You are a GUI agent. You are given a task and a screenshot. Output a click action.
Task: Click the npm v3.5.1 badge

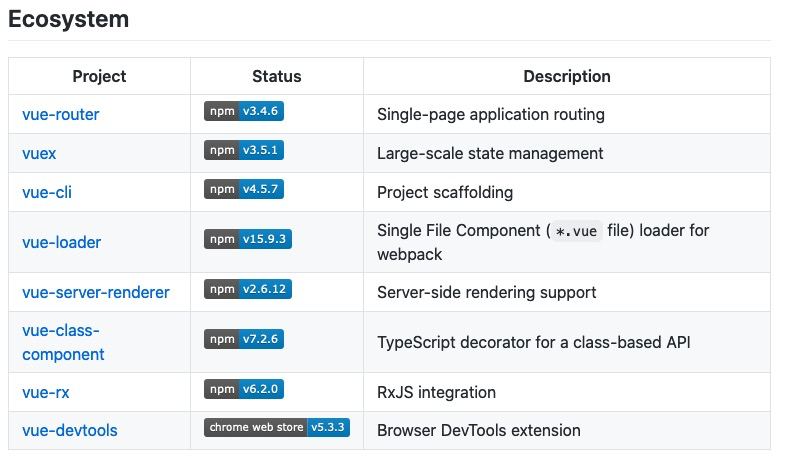pos(244,150)
